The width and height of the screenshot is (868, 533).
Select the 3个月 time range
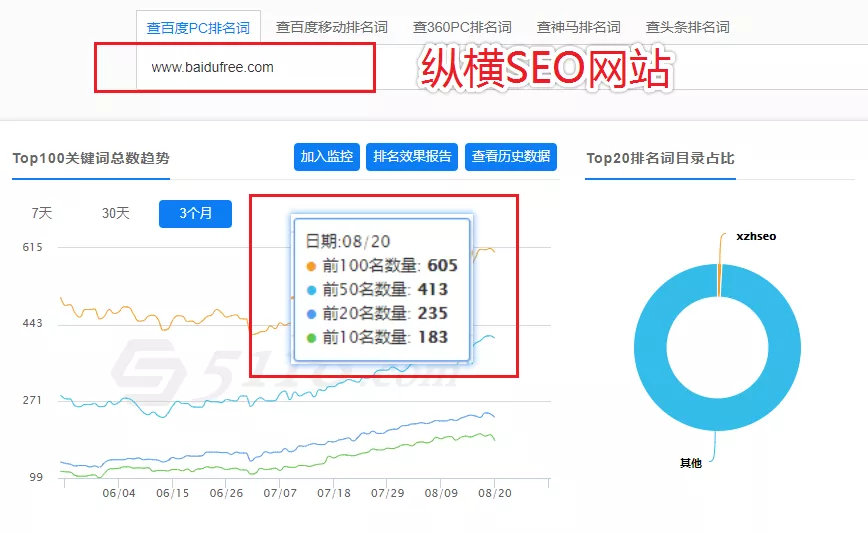pyautogui.click(x=195, y=214)
